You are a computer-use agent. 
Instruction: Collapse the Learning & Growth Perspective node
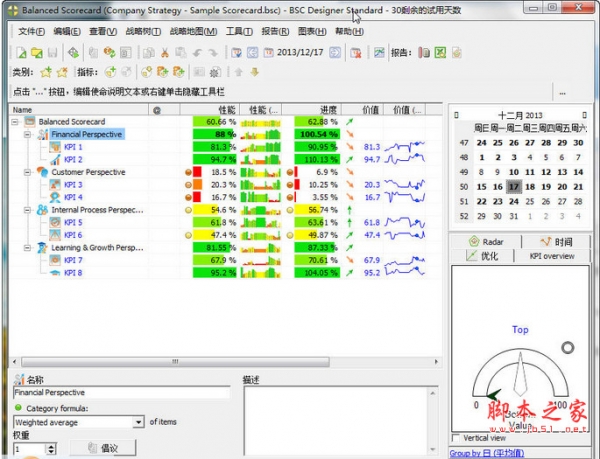(x=27, y=248)
